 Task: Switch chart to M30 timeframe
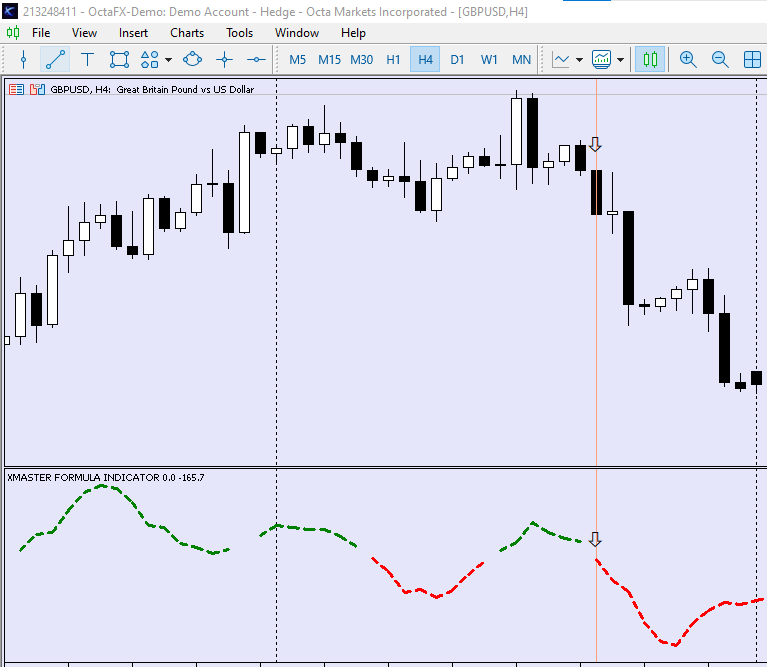361,60
